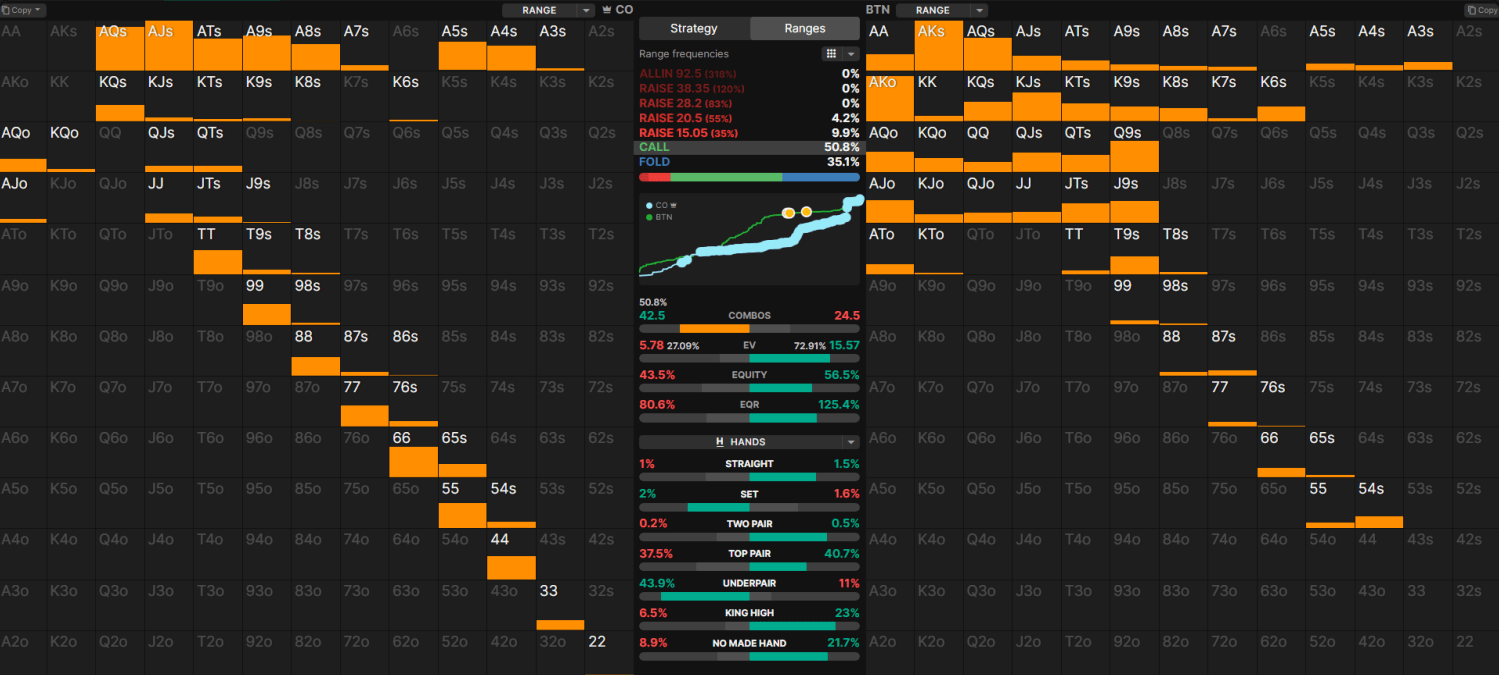The width and height of the screenshot is (1499, 675).
Task: Open dropdown arrow beside the grid view icon
Action: point(851,54)
